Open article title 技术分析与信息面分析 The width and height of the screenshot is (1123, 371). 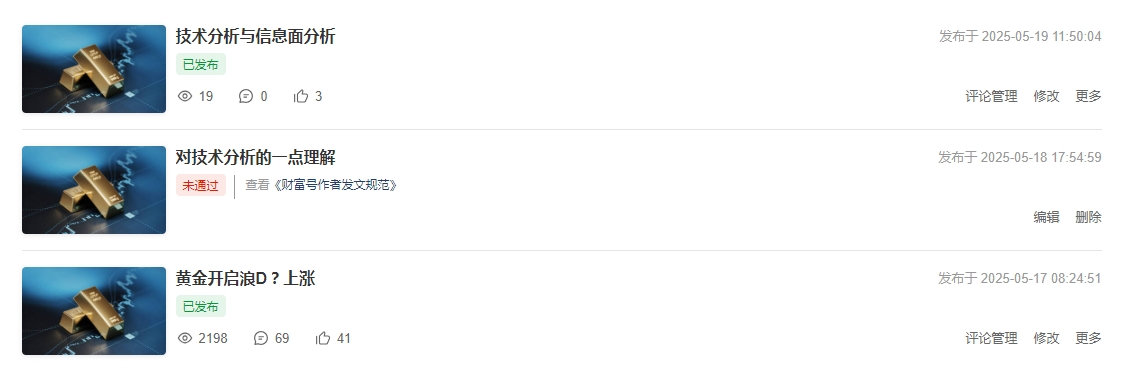coord(255,37)
